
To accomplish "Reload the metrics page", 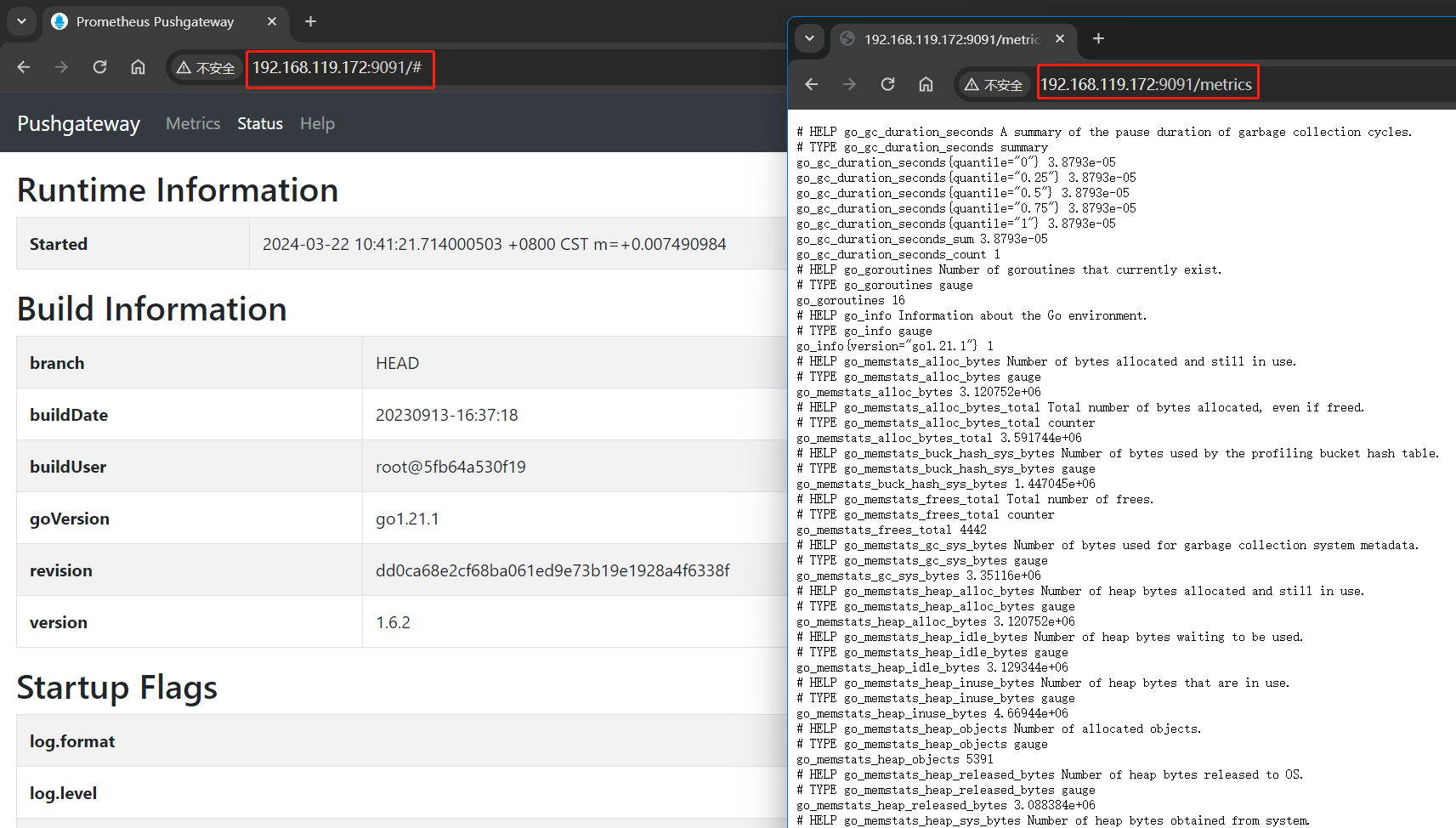I will pos(887,84).
